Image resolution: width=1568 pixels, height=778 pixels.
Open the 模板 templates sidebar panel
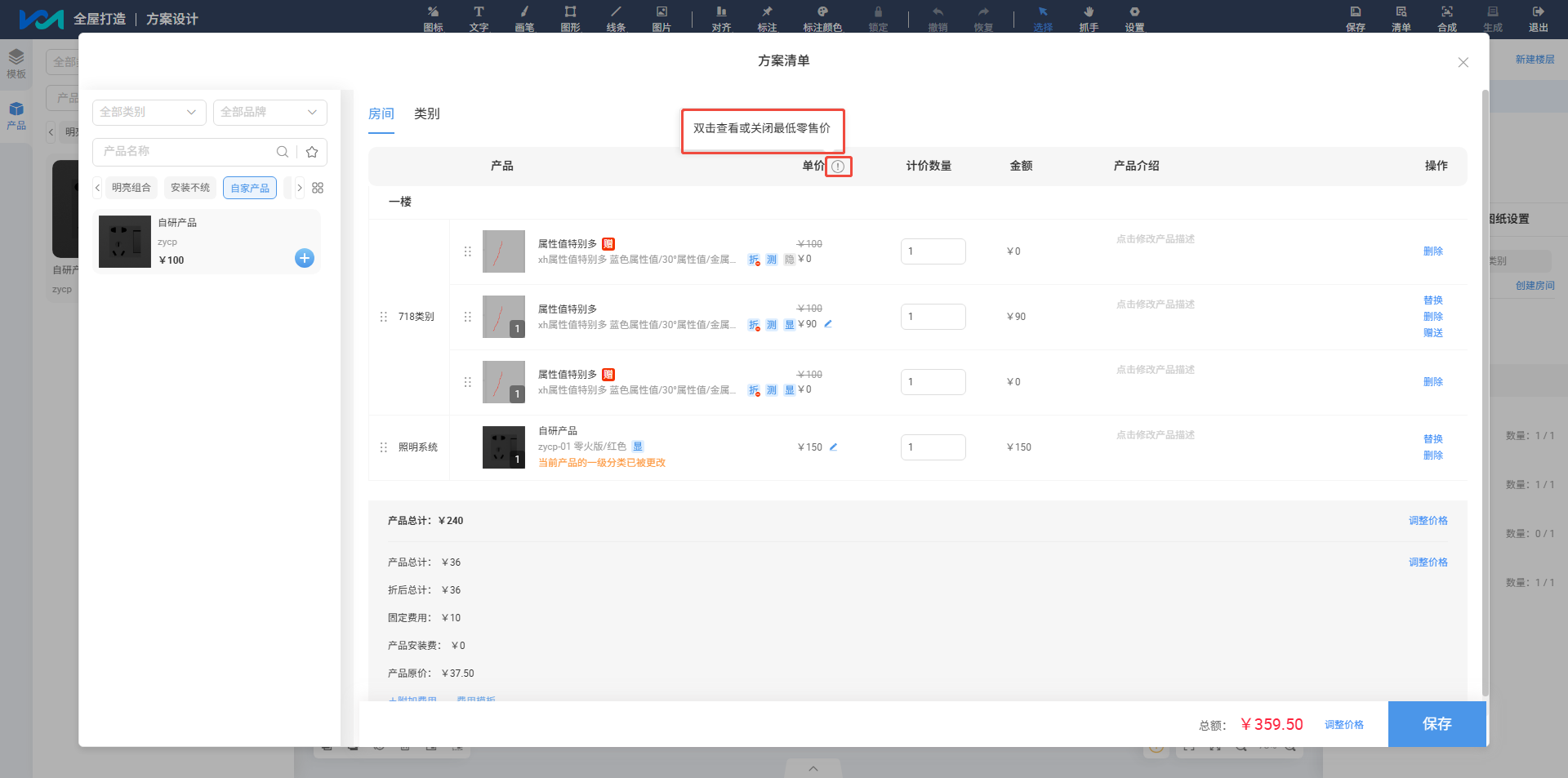click(x=16, y=64)
